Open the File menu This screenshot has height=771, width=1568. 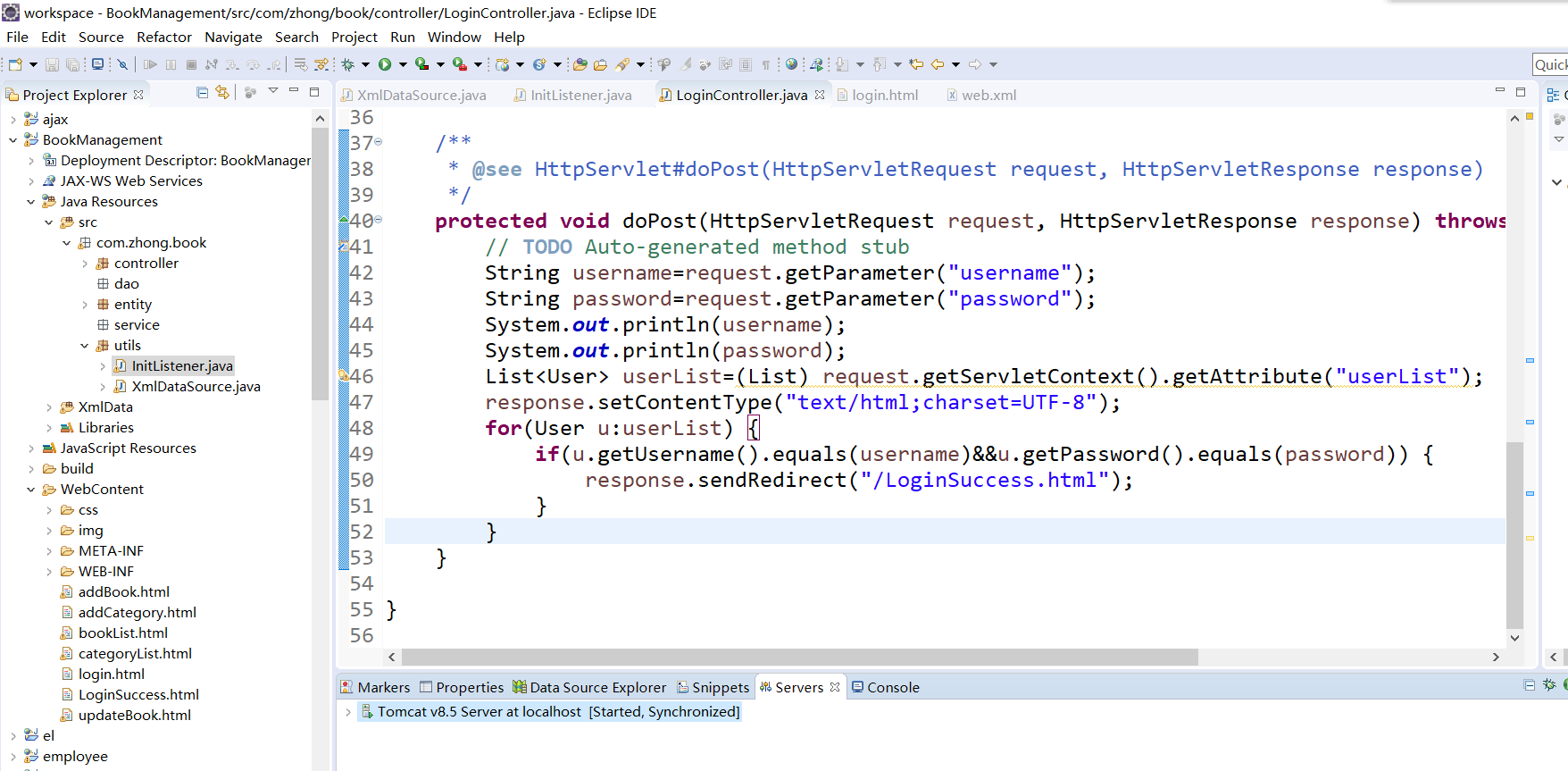[x=17, y=38]
